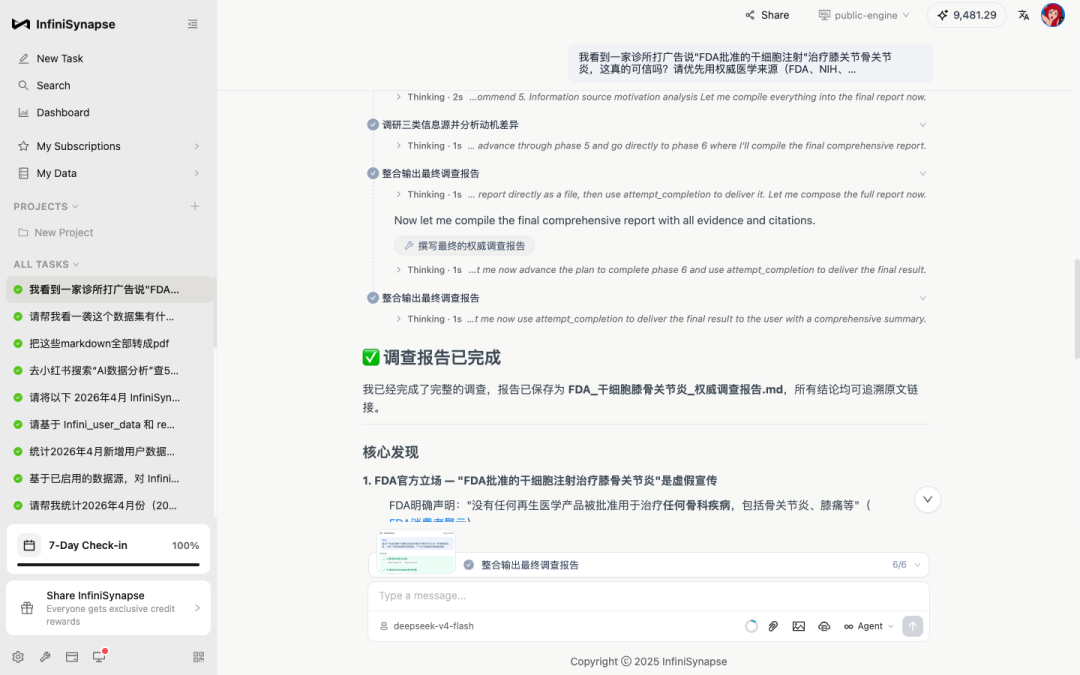Jump to the bottom with the down-arrow button
The image size is (1080, 675).
tap(927, 499)
